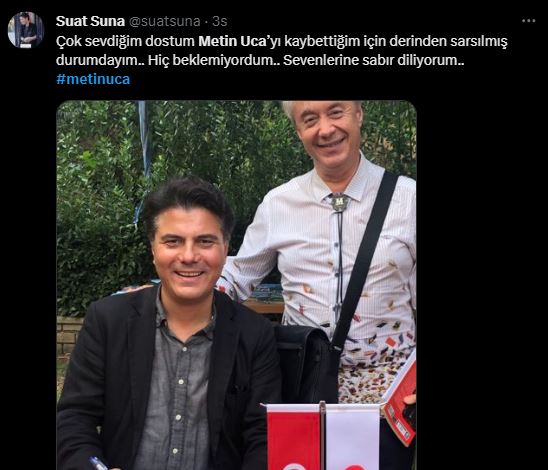Open Suat Suna's profile avatar picture
548x470 pixels.
click(26, 30)
